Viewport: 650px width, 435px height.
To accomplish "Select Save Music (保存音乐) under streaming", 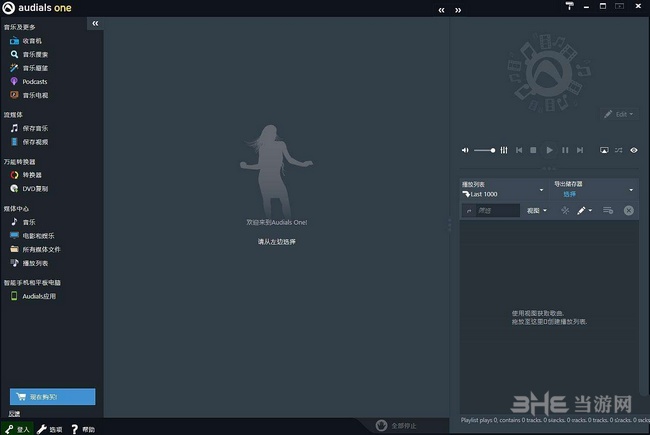I will click(x=29, y=128).
